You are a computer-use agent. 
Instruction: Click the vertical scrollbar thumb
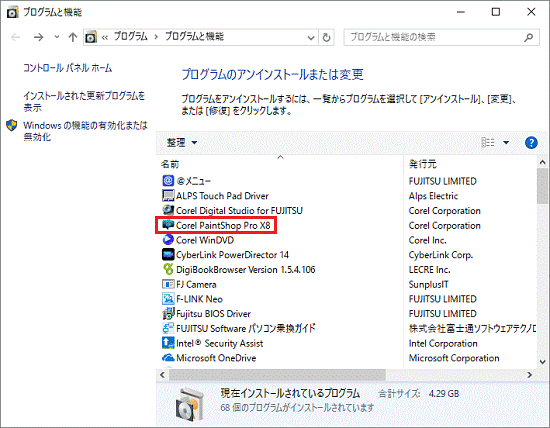tap(542, 186)
